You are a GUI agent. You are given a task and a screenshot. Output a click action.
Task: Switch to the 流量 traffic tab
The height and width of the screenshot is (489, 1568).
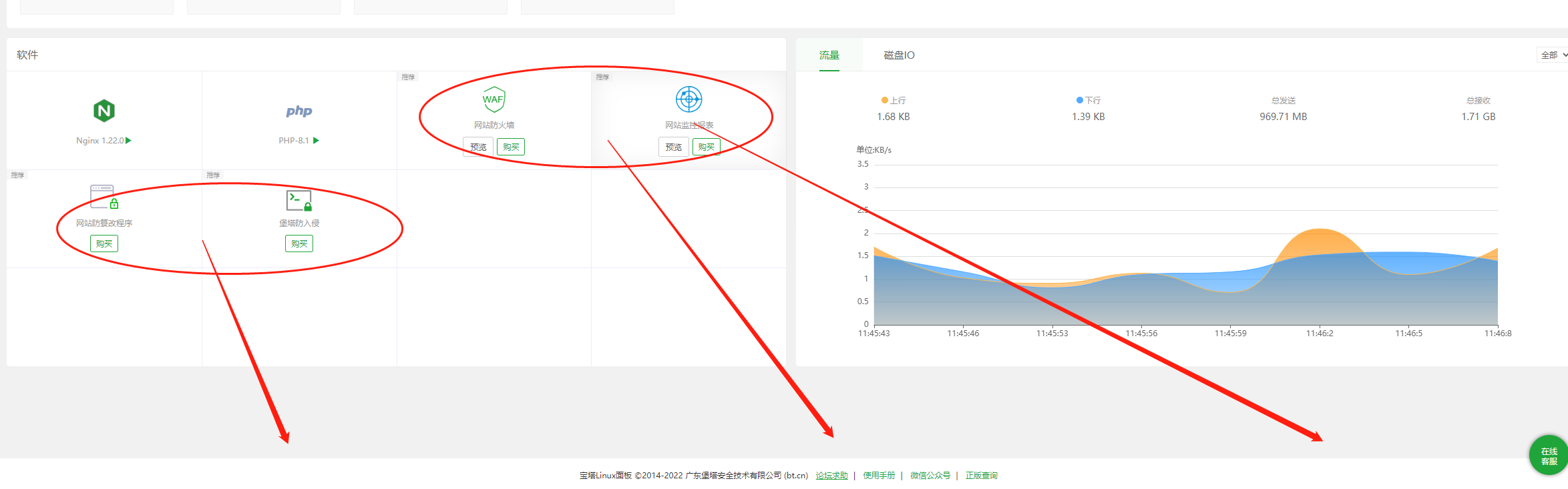pos(829,55)
